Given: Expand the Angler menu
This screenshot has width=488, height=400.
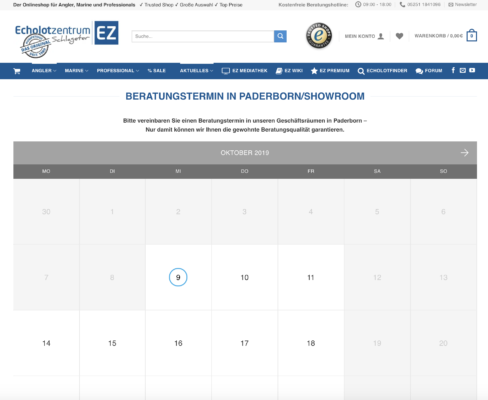Looking at the screenshot, I should tap(44, 71).
